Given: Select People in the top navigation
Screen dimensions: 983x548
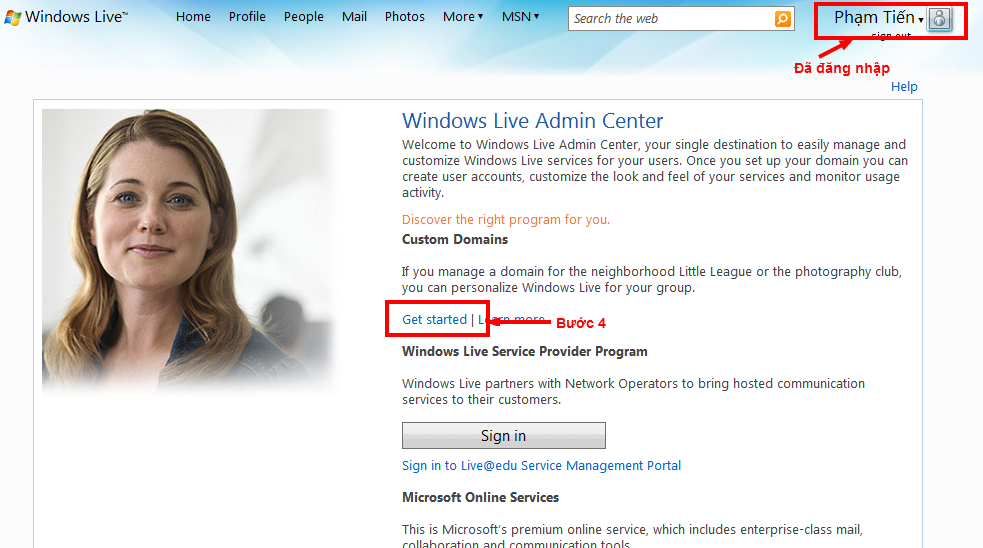Looking at the screenshot, I should click(x=303, y=17).
